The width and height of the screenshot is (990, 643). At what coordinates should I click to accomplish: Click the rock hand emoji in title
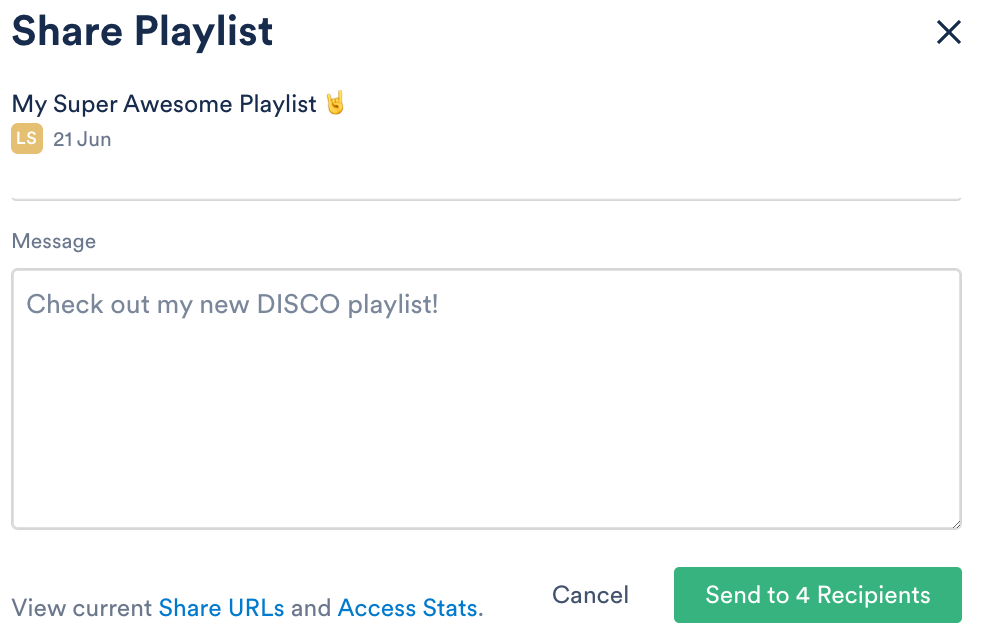(336, 103)
